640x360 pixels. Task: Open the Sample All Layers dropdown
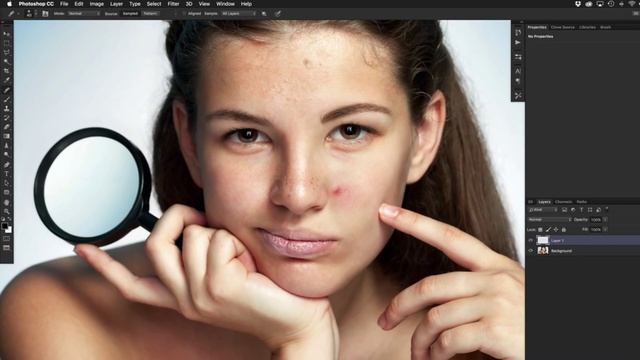click(x=239, y=13)
